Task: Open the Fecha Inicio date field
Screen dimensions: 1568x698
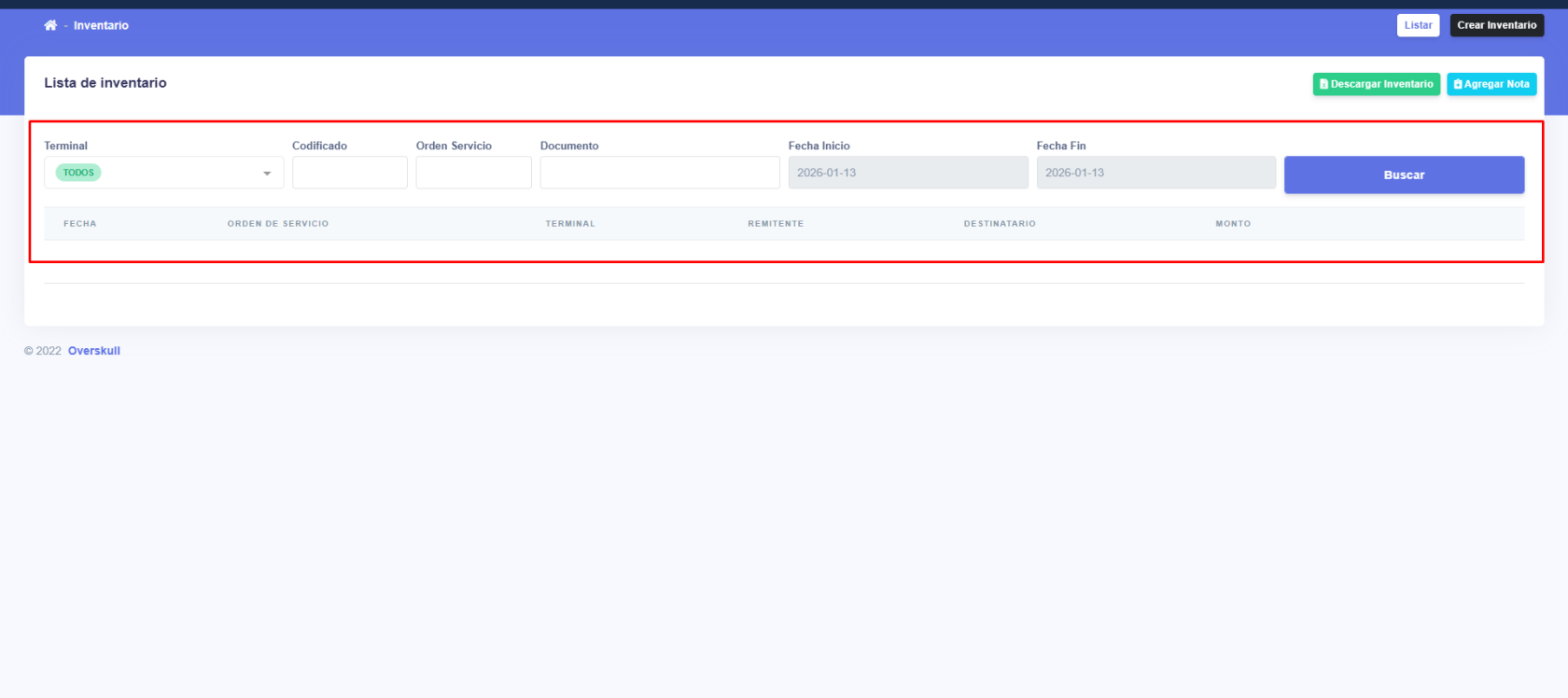Action: coord(907,173)
